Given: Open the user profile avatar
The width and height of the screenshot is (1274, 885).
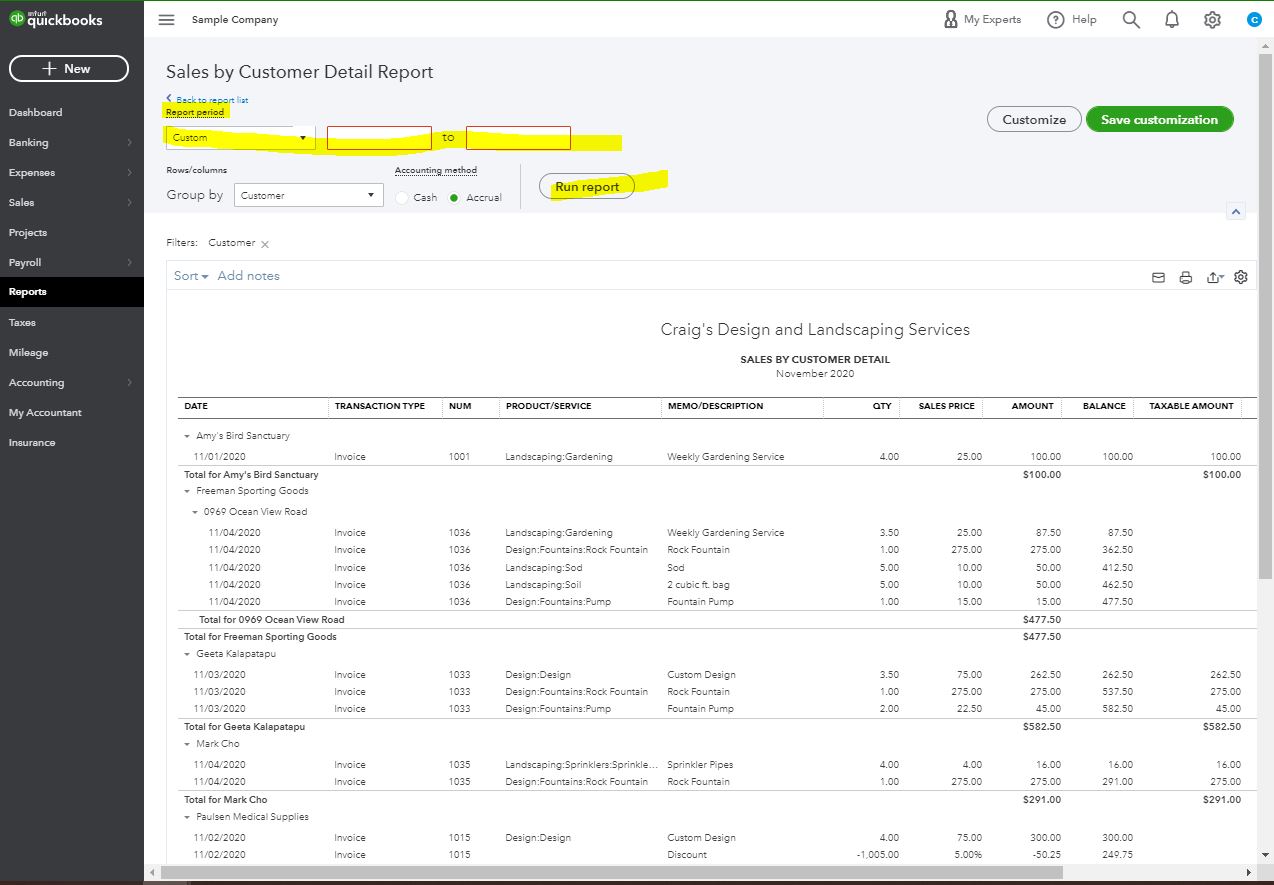Looking at the screenshot, I should [1254, 19].
